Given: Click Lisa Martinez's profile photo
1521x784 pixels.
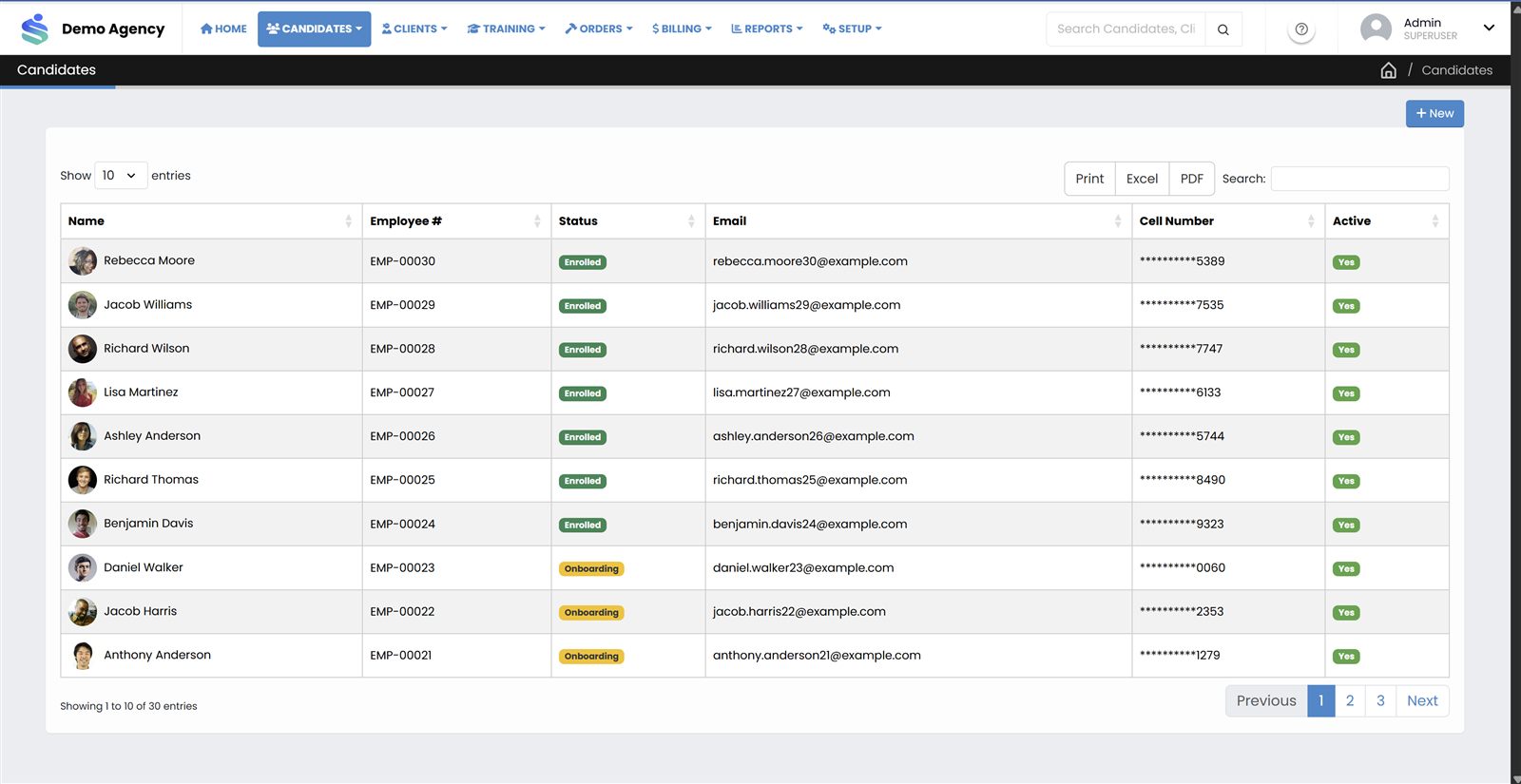Looking at the screenshot, I should tap(83, 392).
